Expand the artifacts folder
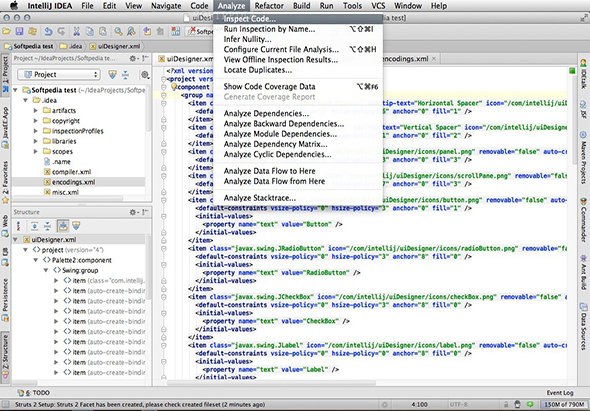590x411 pixels. [x=35, y=111]
